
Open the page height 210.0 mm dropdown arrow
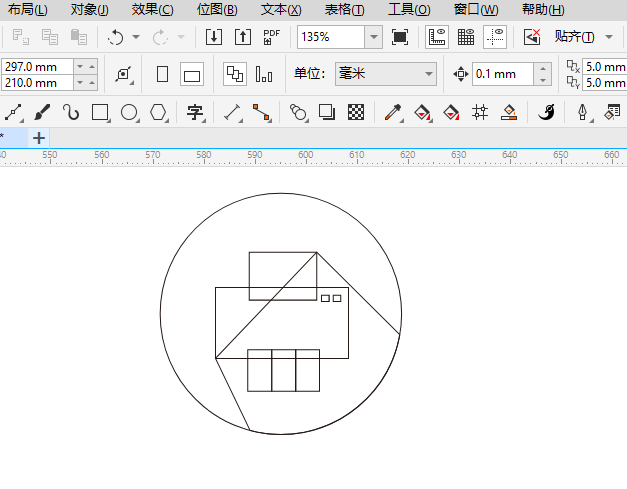coord(80,82)
